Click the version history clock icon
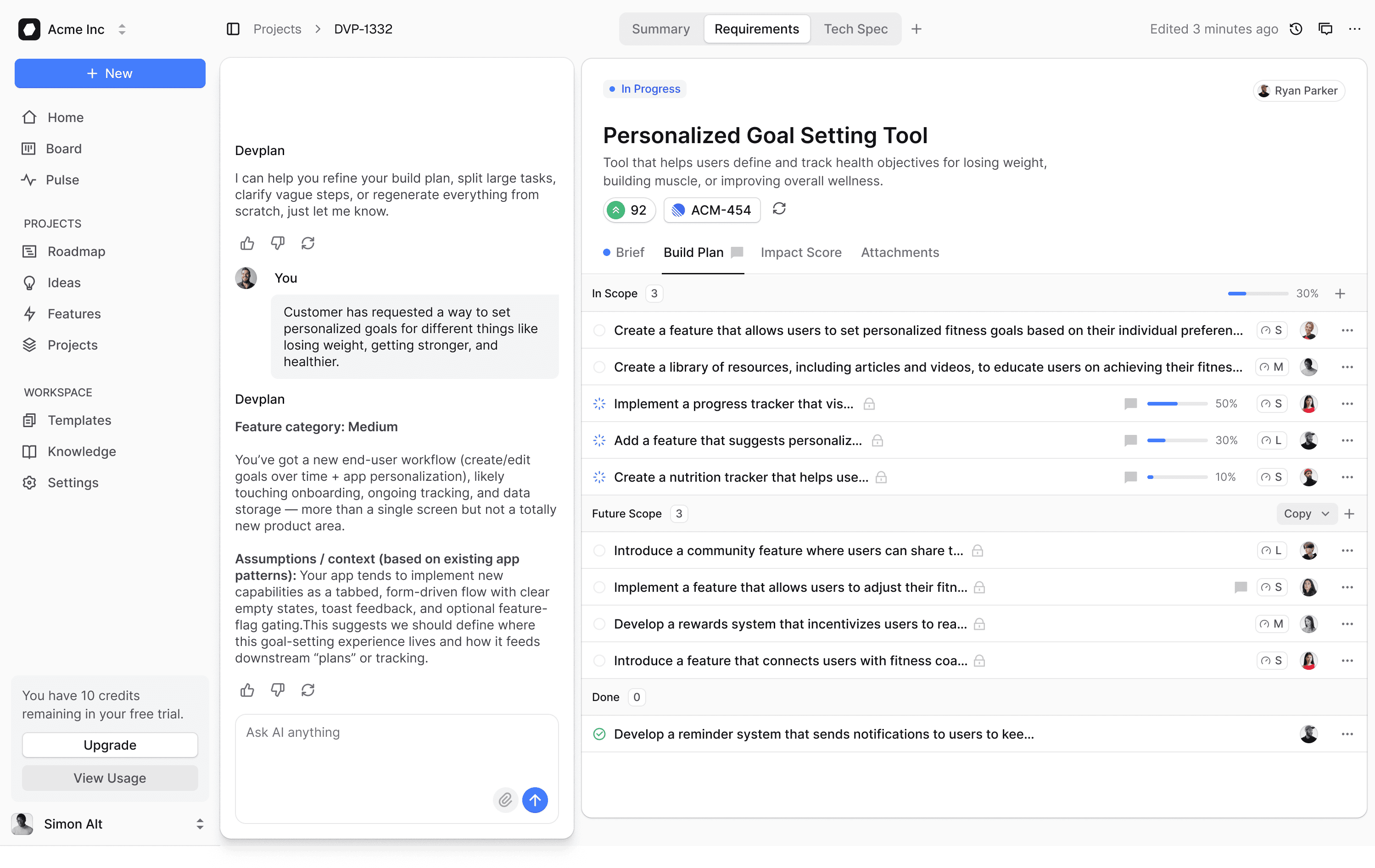Image resolution: width=1375 pixels, height=868 pixels. coord(1296,29)
